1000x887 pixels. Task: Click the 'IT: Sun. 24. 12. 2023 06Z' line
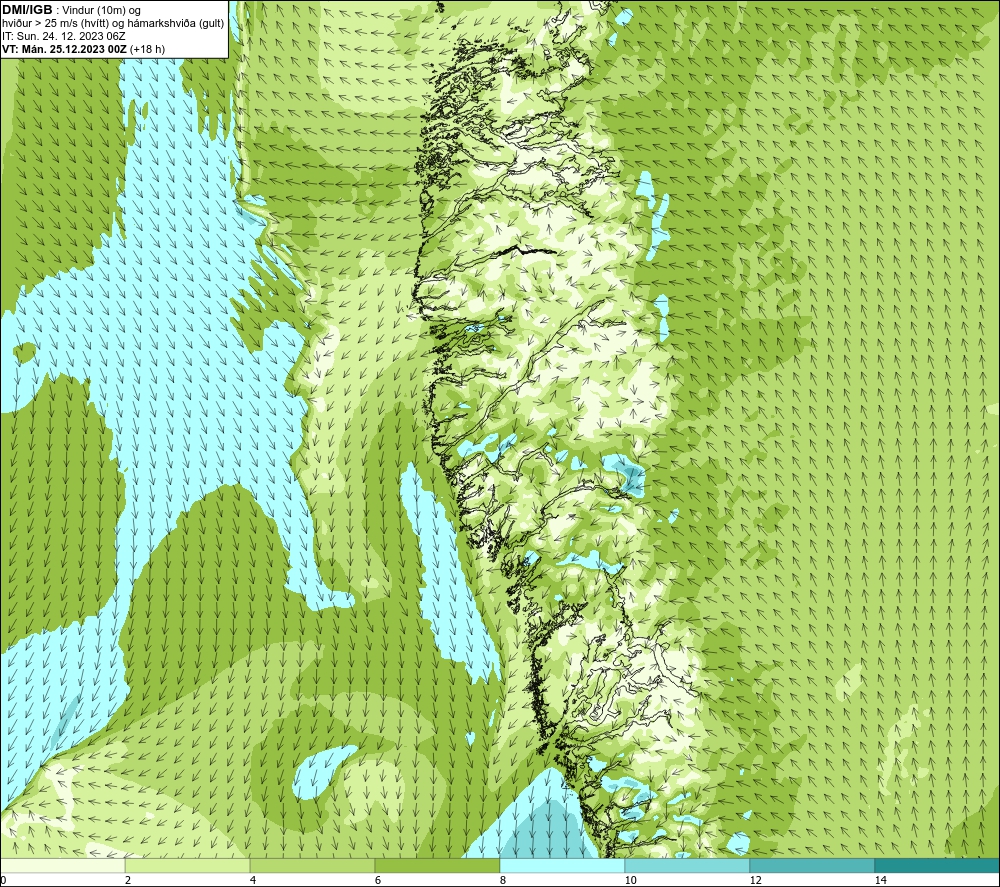pyautogui.click(x=64, y=36)
